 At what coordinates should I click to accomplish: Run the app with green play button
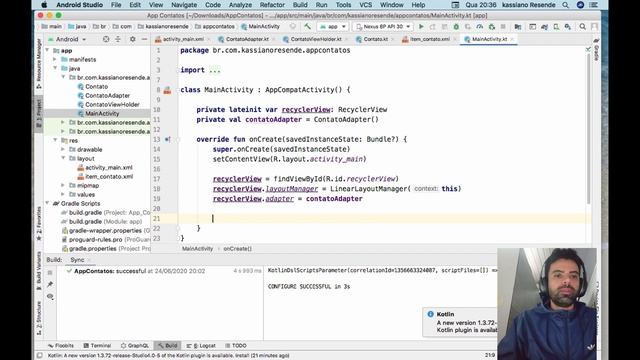click(421, 27)
